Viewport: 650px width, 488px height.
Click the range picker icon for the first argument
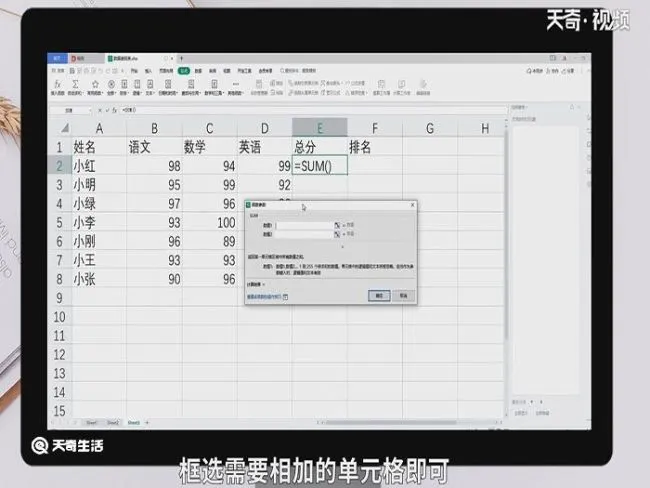337,225
